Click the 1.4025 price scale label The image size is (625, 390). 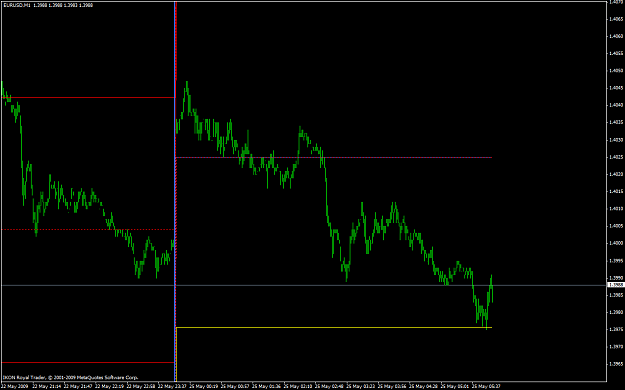(x=617, y=157)
